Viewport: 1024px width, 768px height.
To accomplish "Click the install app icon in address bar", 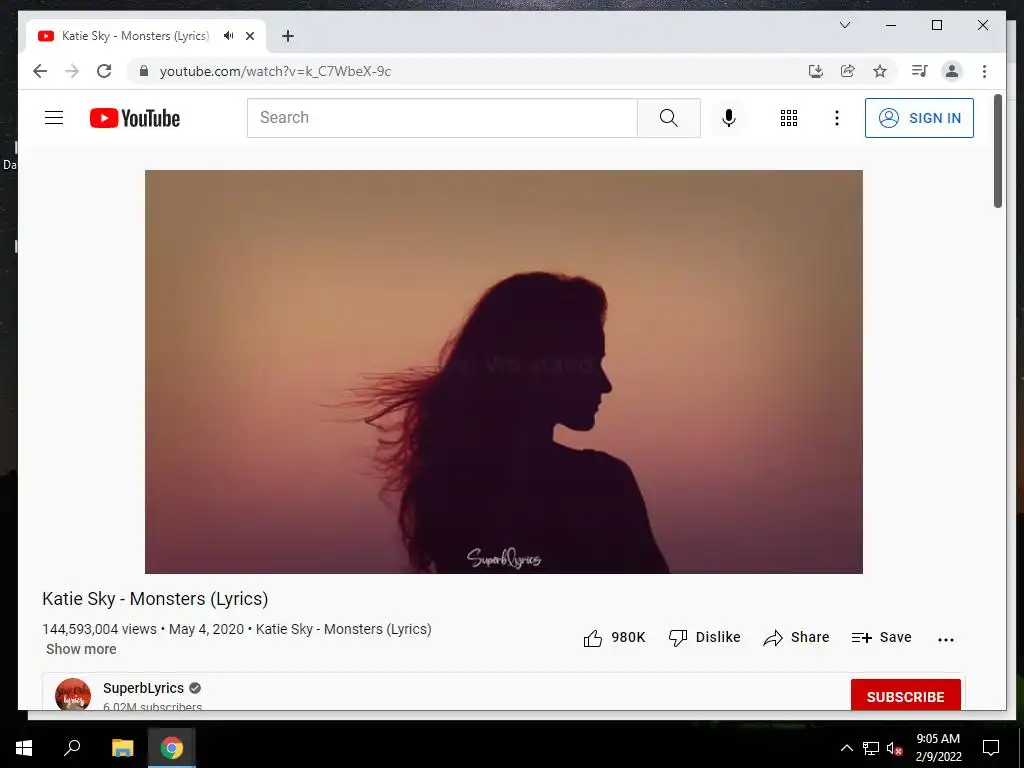I will coord(816,71).
